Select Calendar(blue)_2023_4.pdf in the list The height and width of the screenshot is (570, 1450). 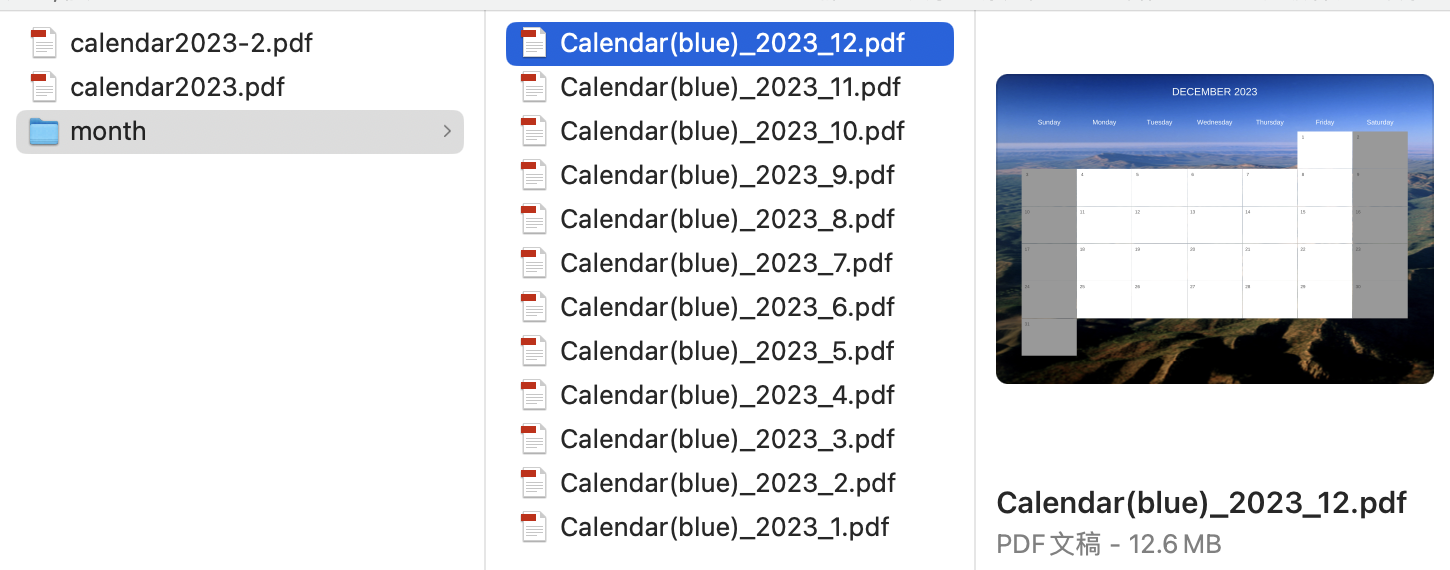click(x=727, y=395)
